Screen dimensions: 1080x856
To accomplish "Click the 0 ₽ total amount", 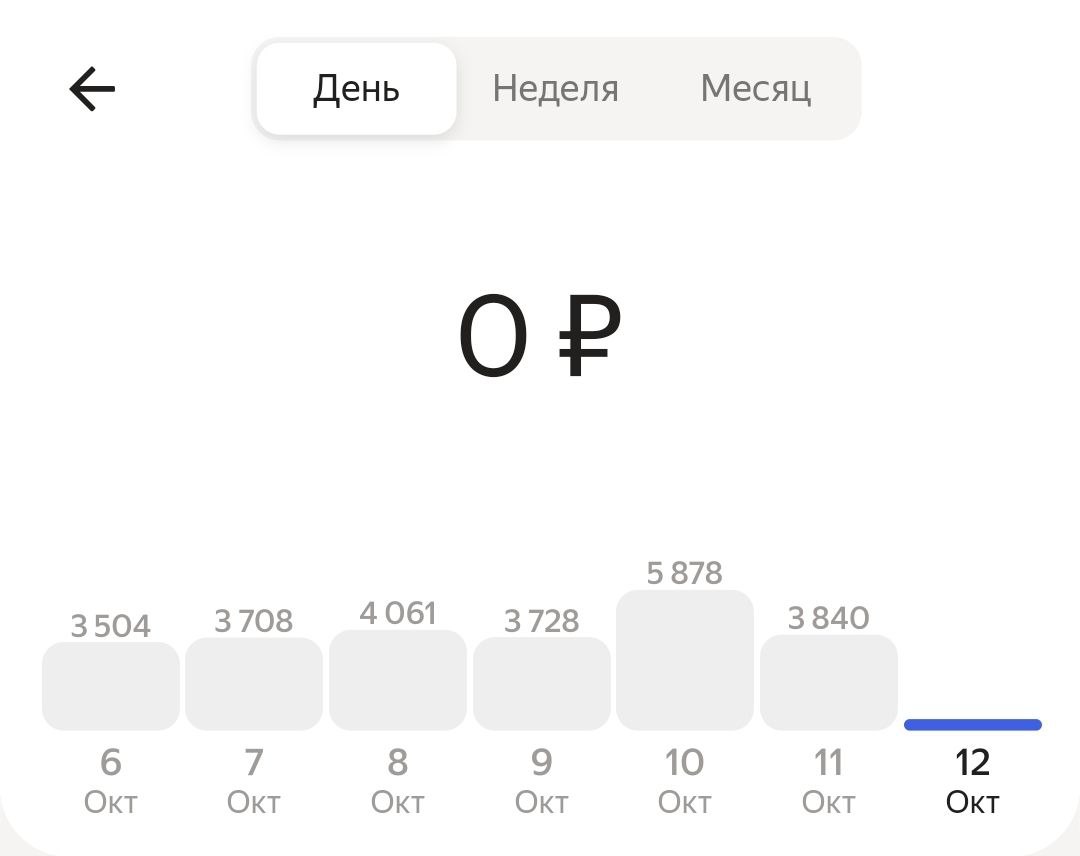I will point(540,337).
